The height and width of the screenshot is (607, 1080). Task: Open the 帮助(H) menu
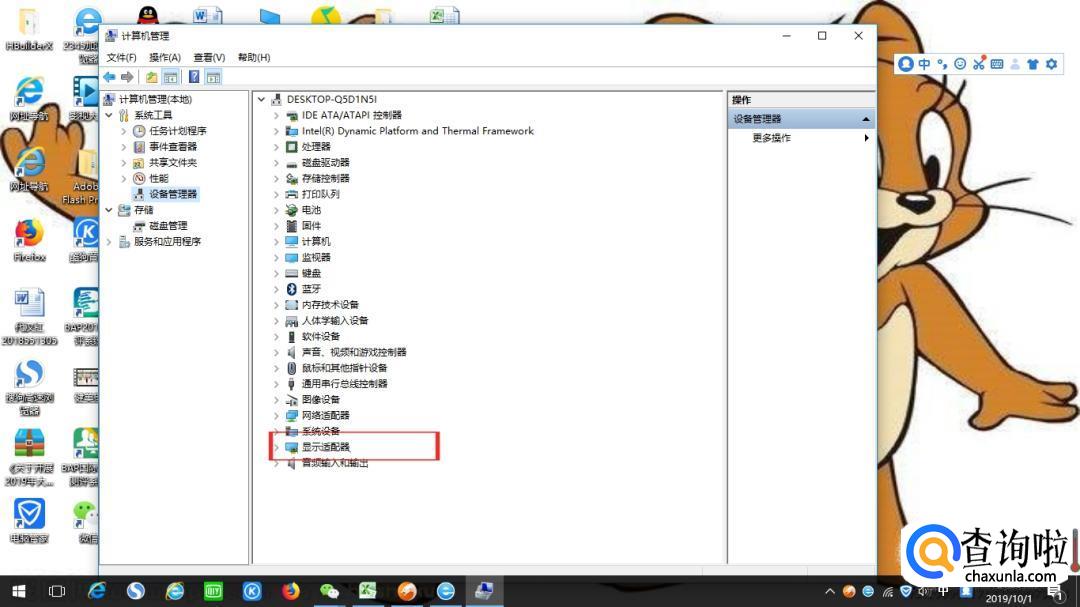(253, 57)
